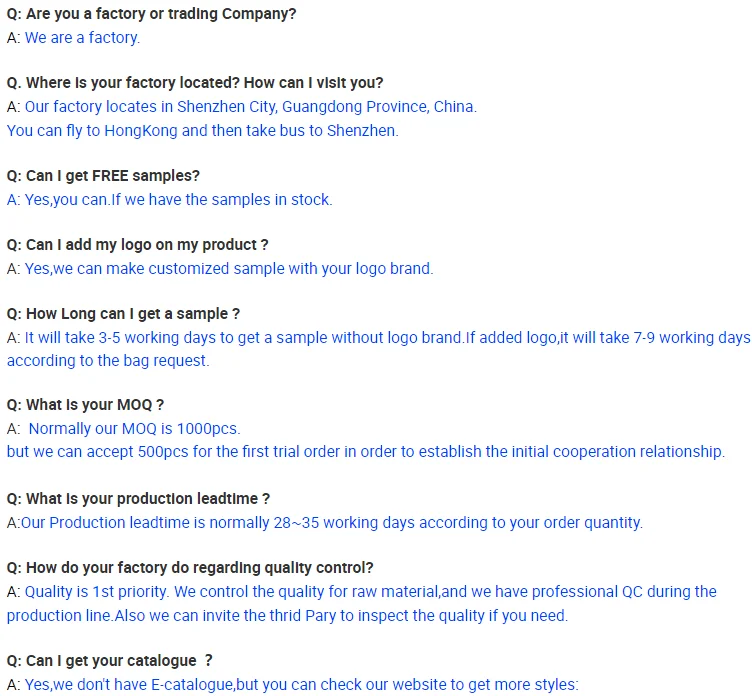
Task: Click the 'Yes,you can.If we have the samples in stock' answer
Action: 169,200
